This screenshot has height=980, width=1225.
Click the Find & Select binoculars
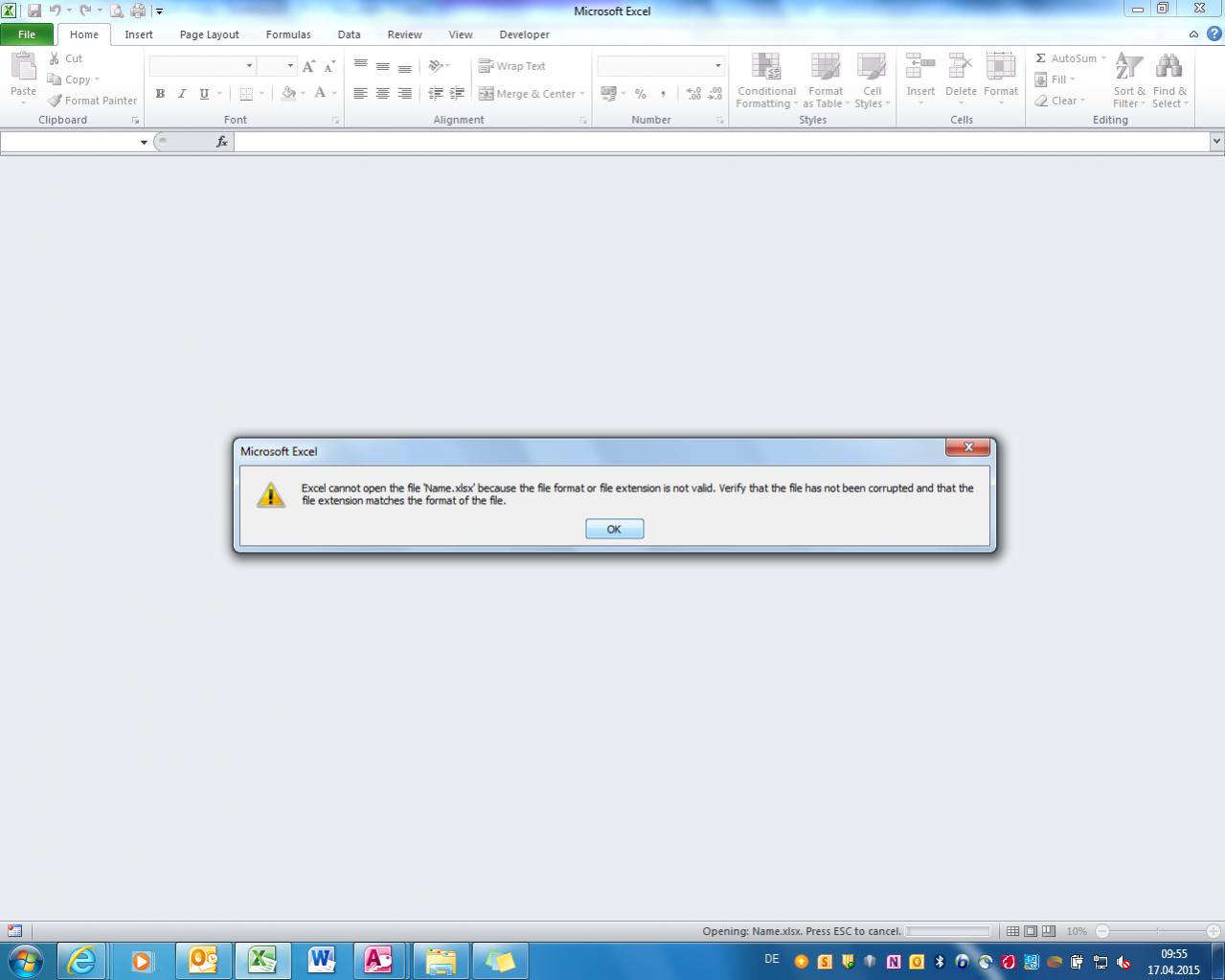click(1169, 67)
